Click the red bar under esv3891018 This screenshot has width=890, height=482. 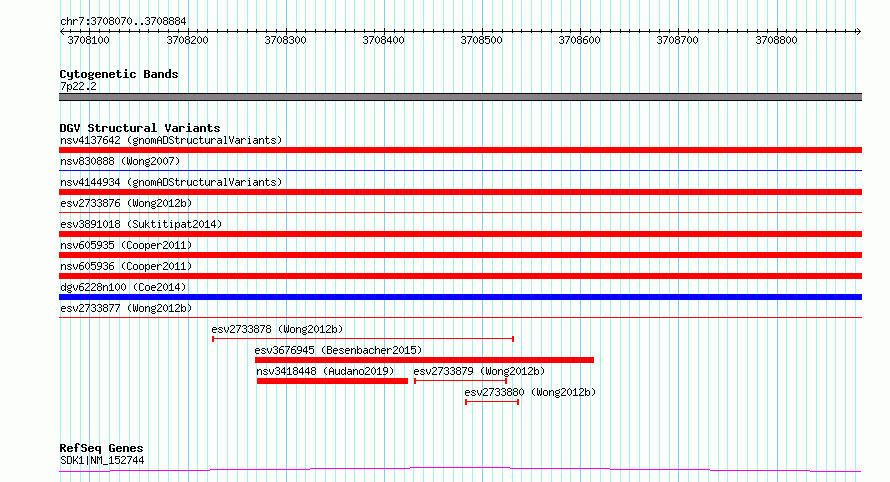click(x=460, y=234)
